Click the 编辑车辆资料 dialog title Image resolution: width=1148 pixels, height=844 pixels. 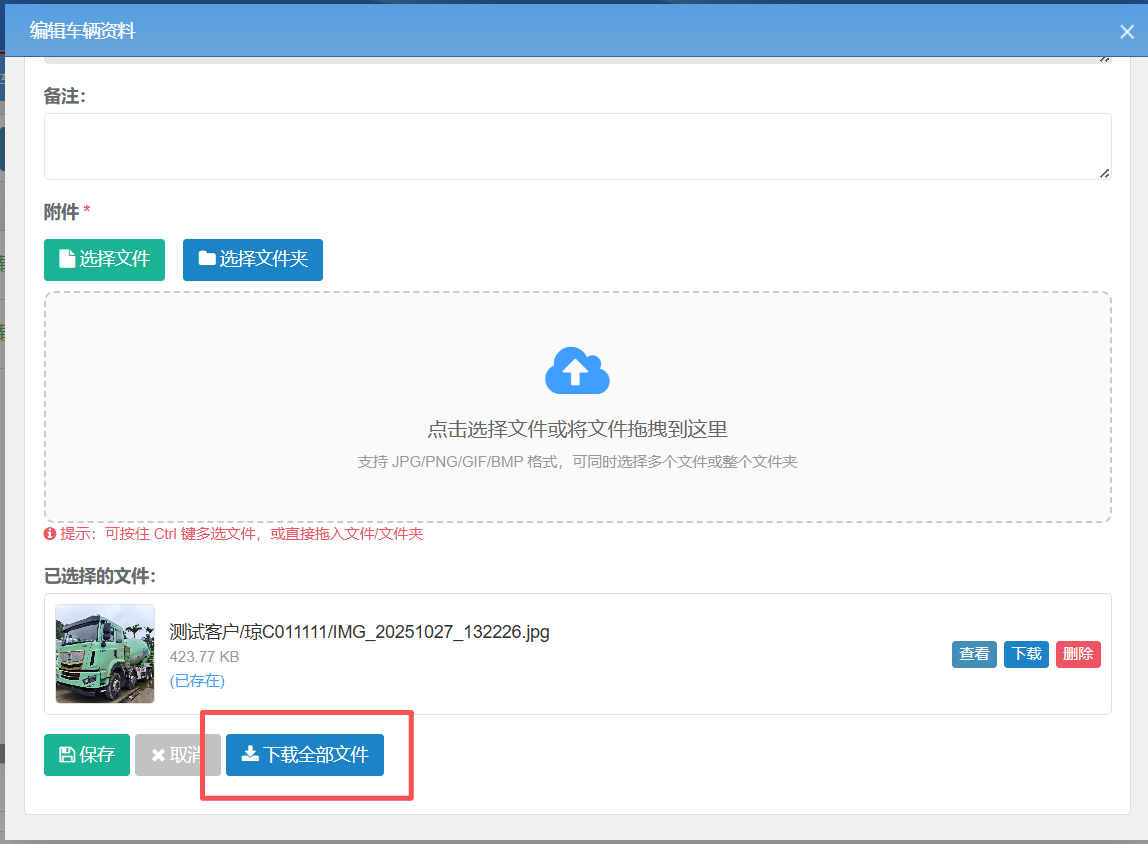82,31
